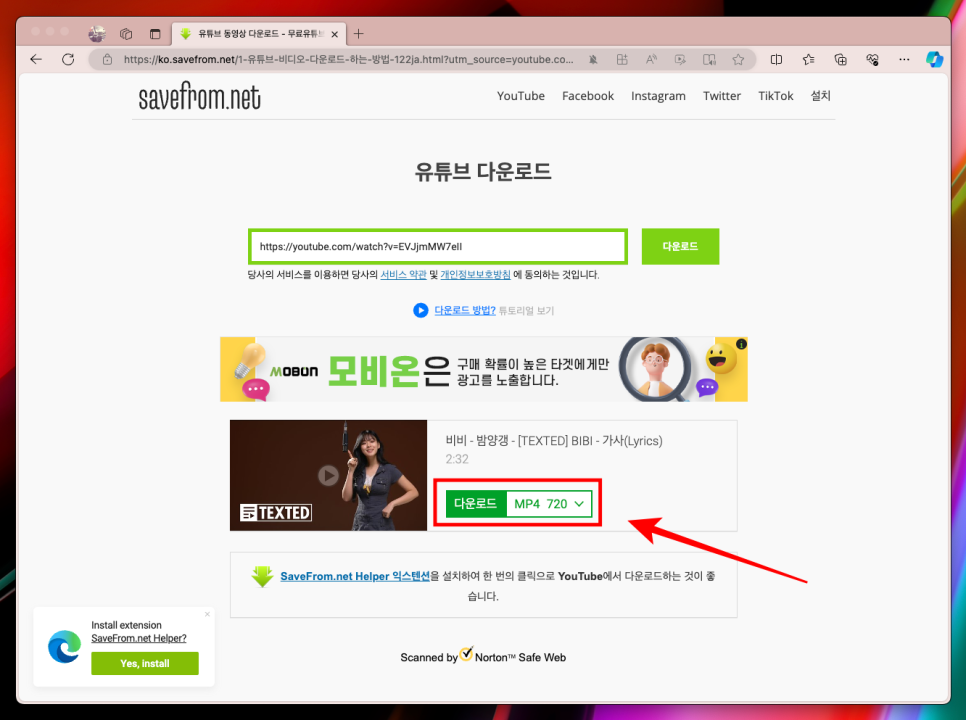966x720 pixels.
Task: Click the muted notifications bell icon
Action: (x=593, y=59)
